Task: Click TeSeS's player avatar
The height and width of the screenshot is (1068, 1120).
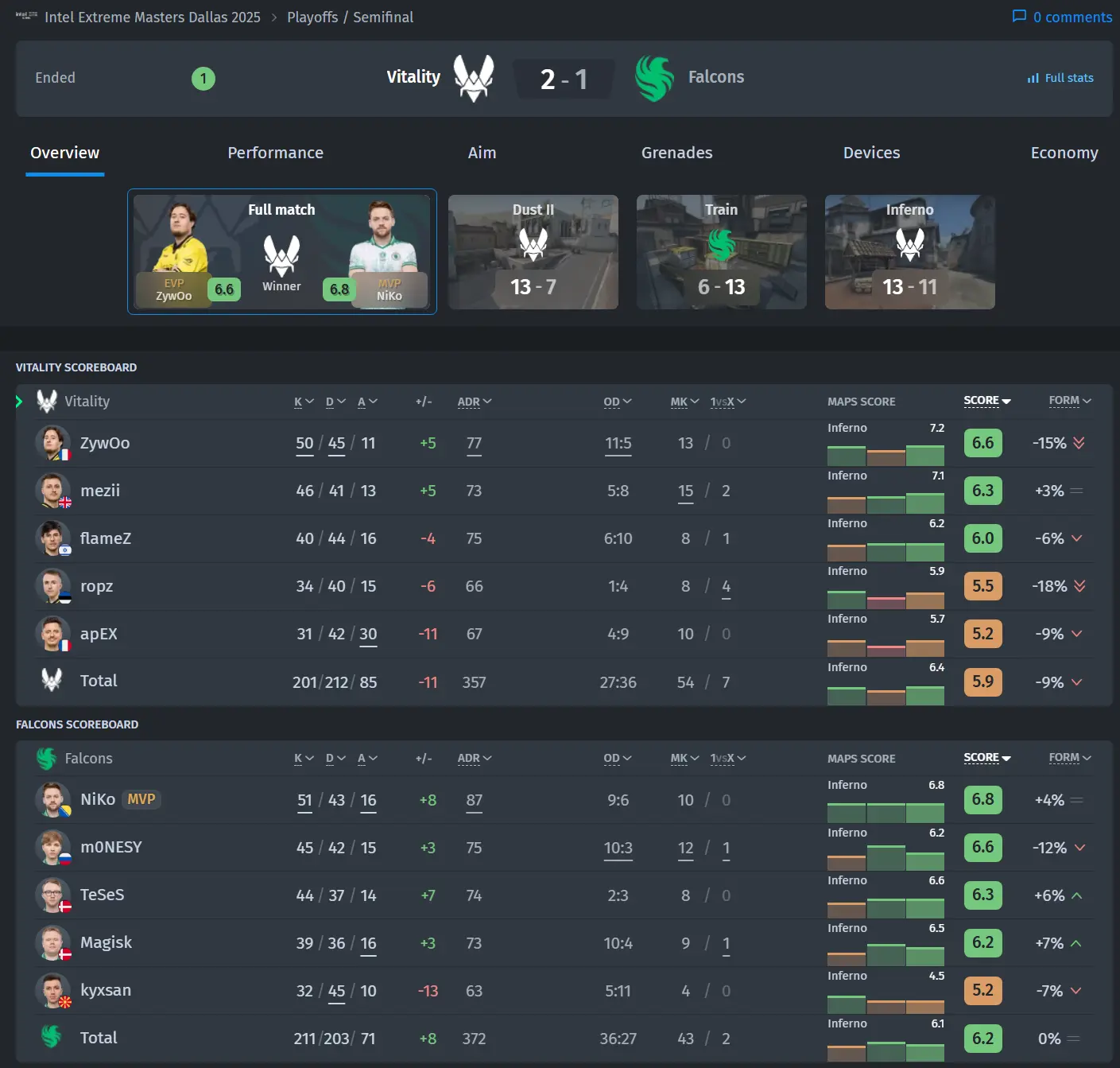Action: point(52,895)
